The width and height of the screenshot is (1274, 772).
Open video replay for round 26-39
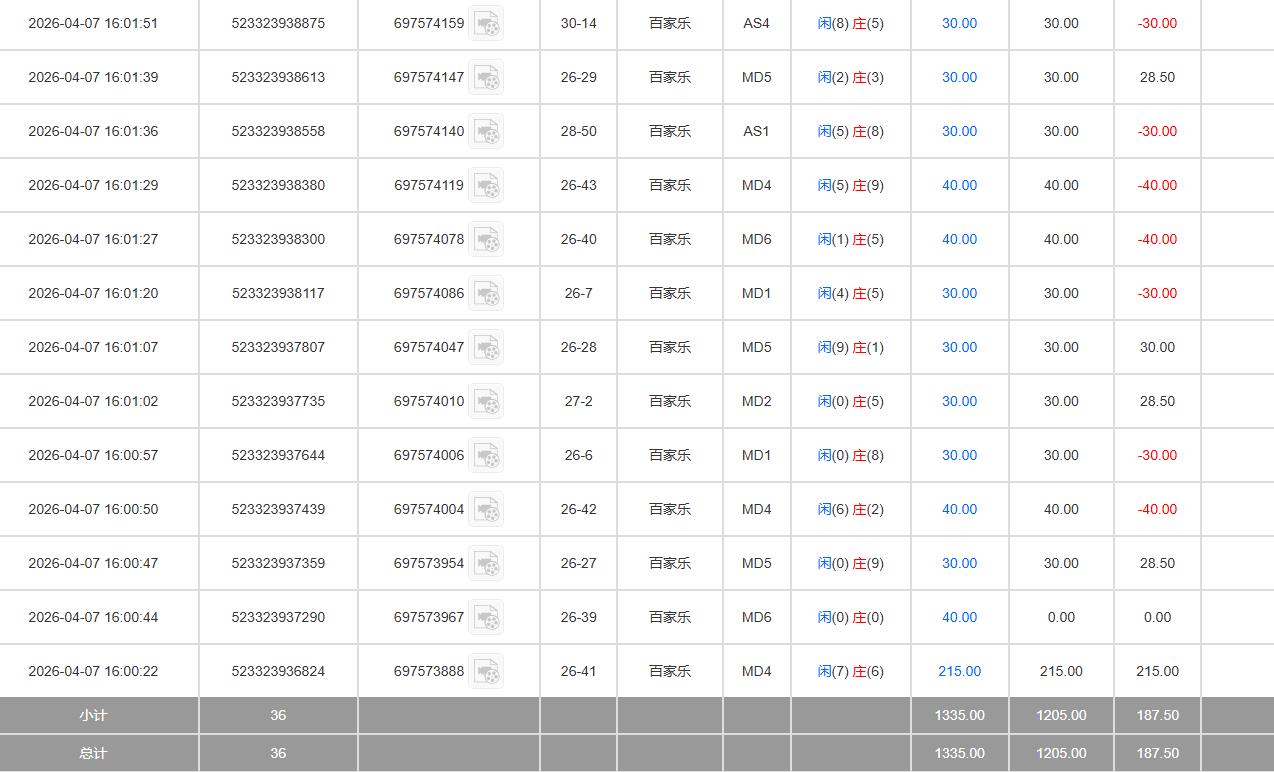click(487, 617)
